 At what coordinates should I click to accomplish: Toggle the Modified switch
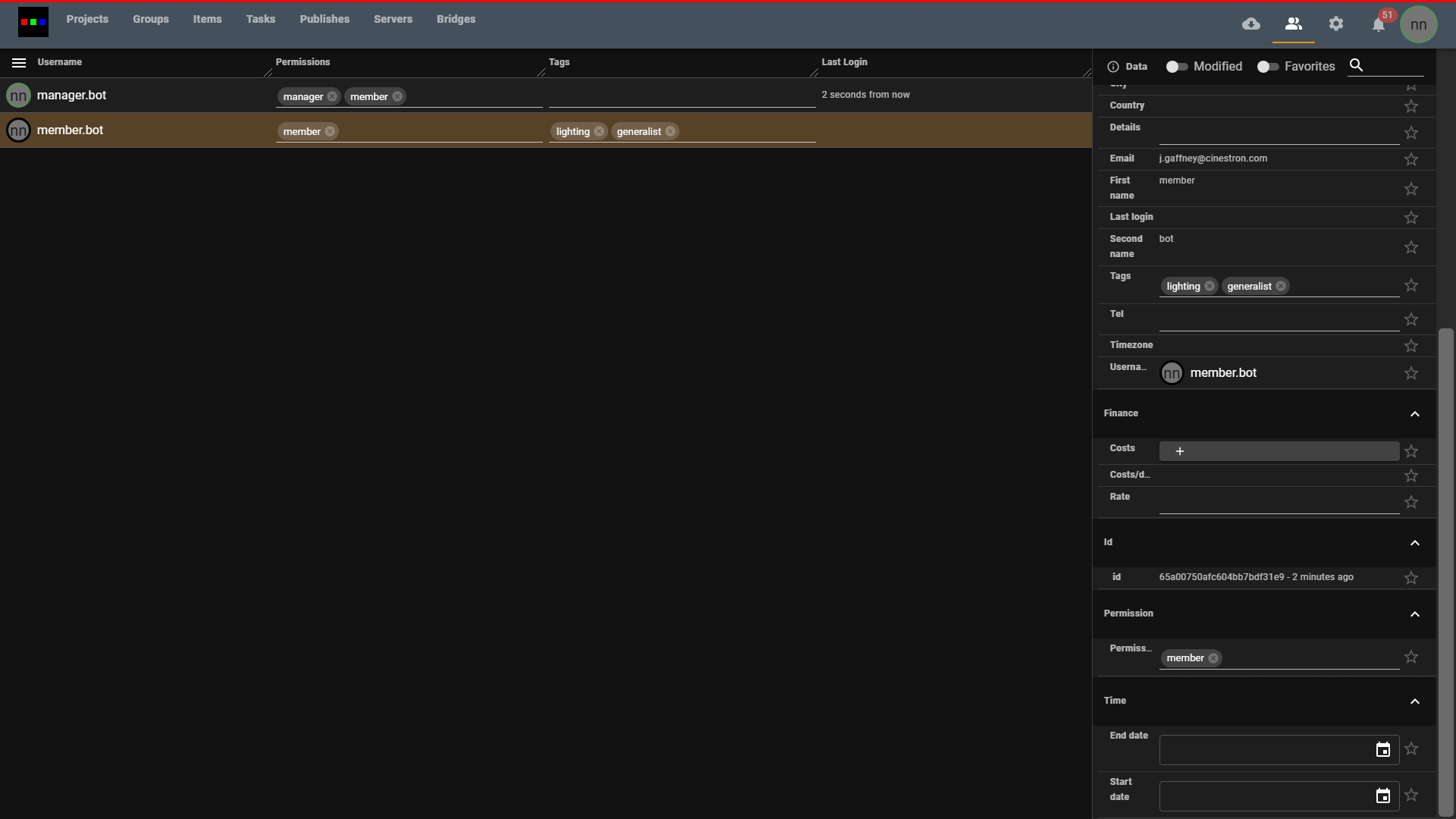[1176, 67]
